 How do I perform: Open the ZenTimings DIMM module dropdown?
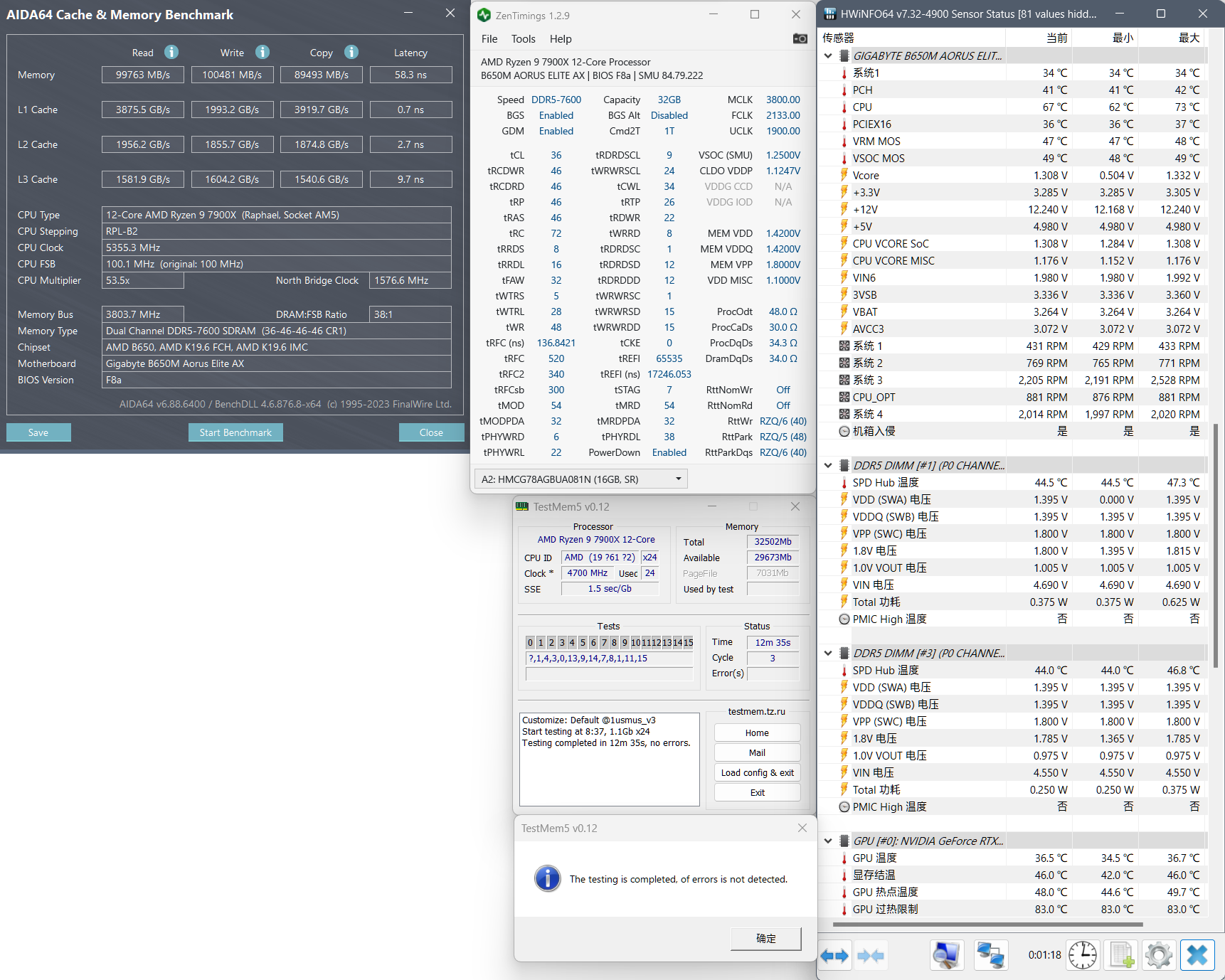click(580, 479)
